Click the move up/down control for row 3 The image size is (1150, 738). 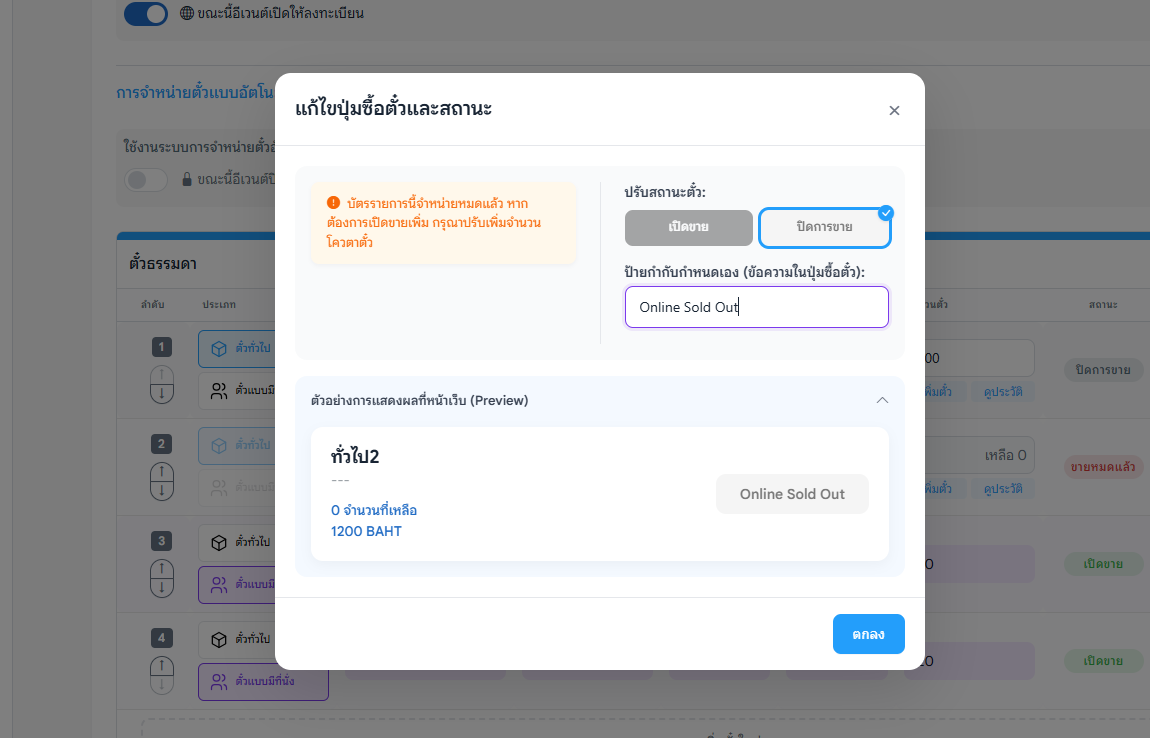(162, 579)
